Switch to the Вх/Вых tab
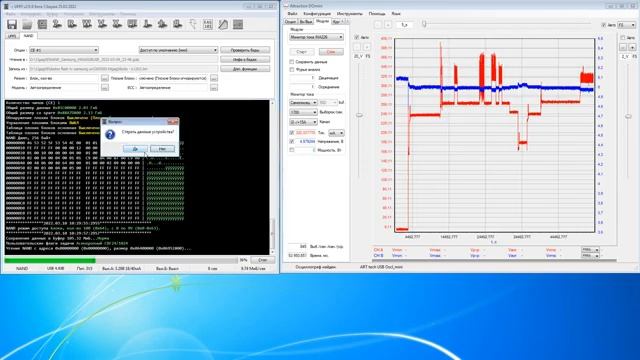Screen dimensions: 640x360 pos(306,21)
